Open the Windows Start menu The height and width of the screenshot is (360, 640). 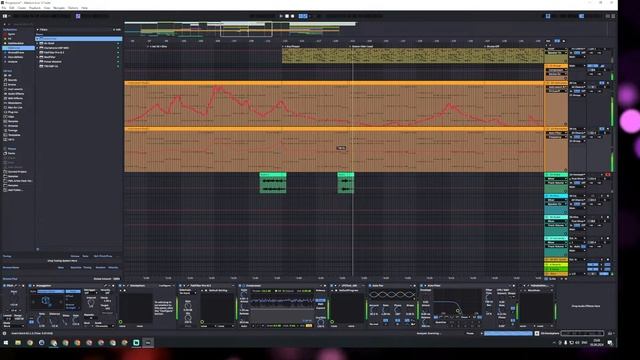[x=6, y=343]
